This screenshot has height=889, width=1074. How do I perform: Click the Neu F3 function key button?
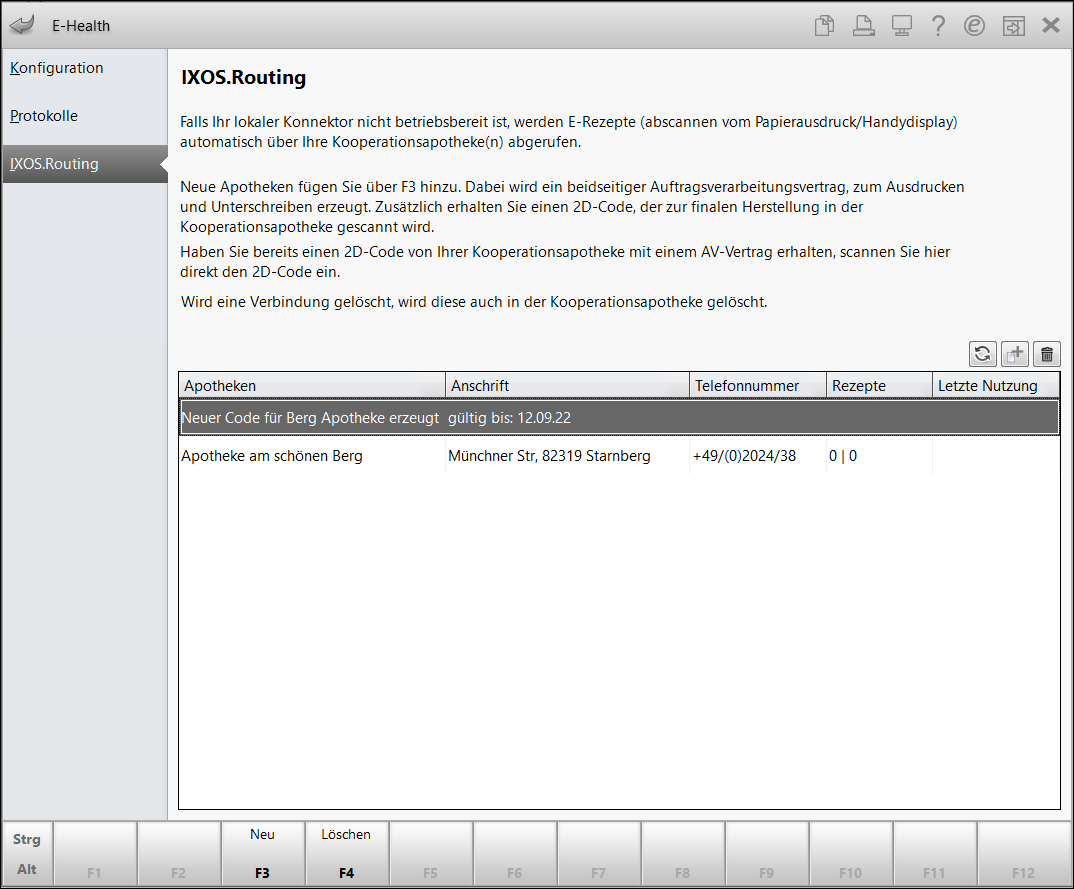[x=262, y=853]
